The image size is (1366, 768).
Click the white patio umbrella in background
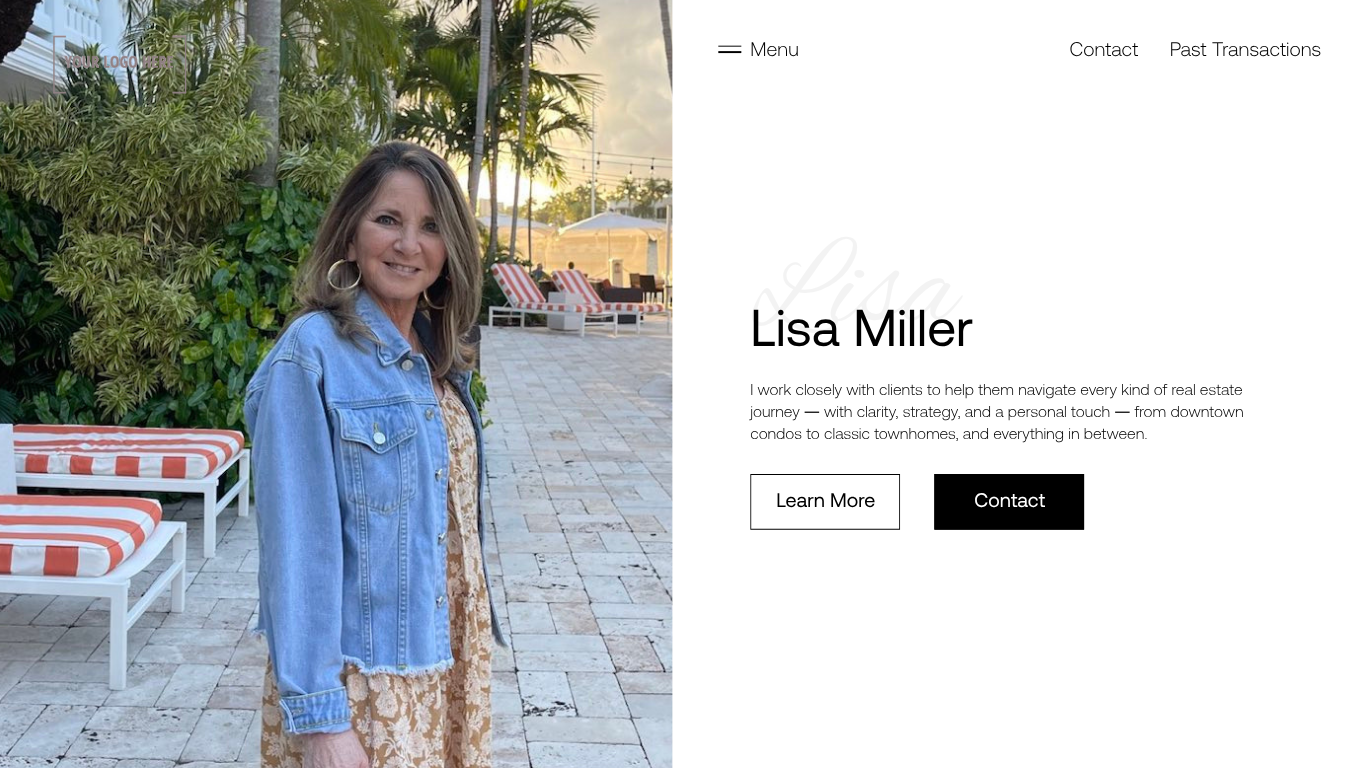click(x=612, y=224)
